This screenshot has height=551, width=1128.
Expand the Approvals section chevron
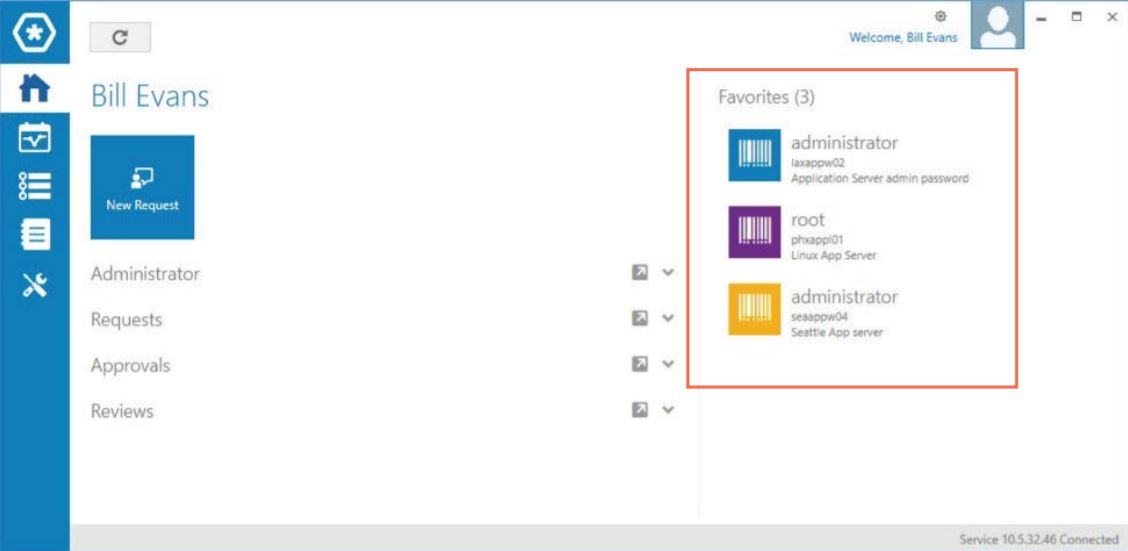pos(668,365)
